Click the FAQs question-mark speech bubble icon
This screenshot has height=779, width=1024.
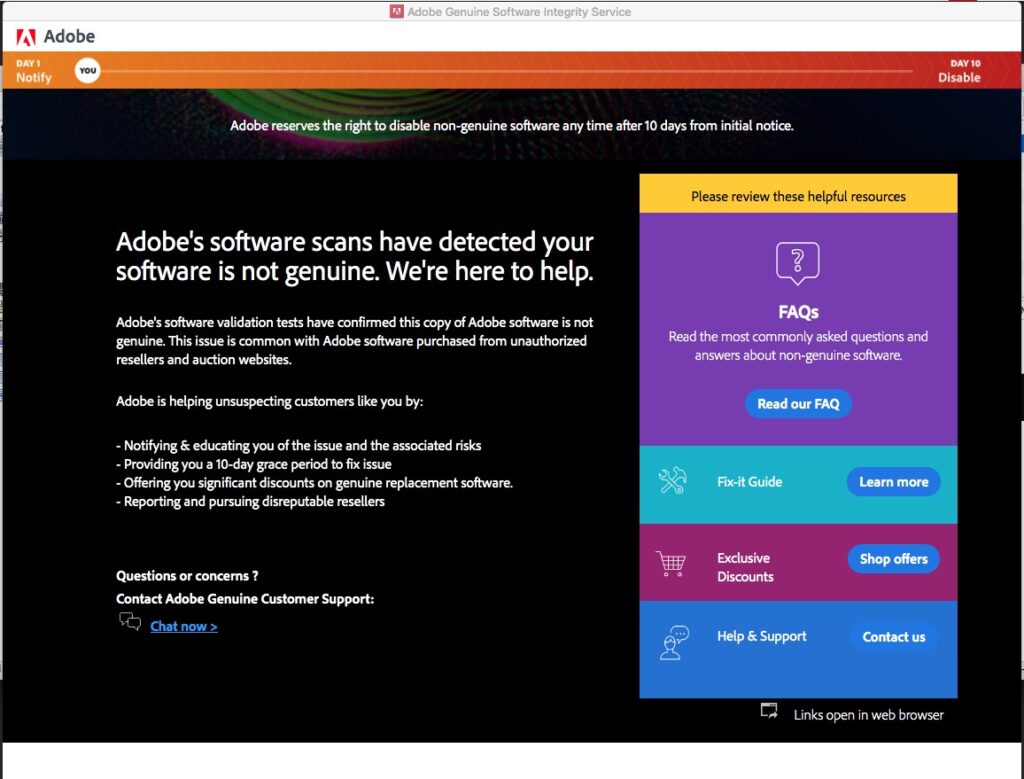797,263
